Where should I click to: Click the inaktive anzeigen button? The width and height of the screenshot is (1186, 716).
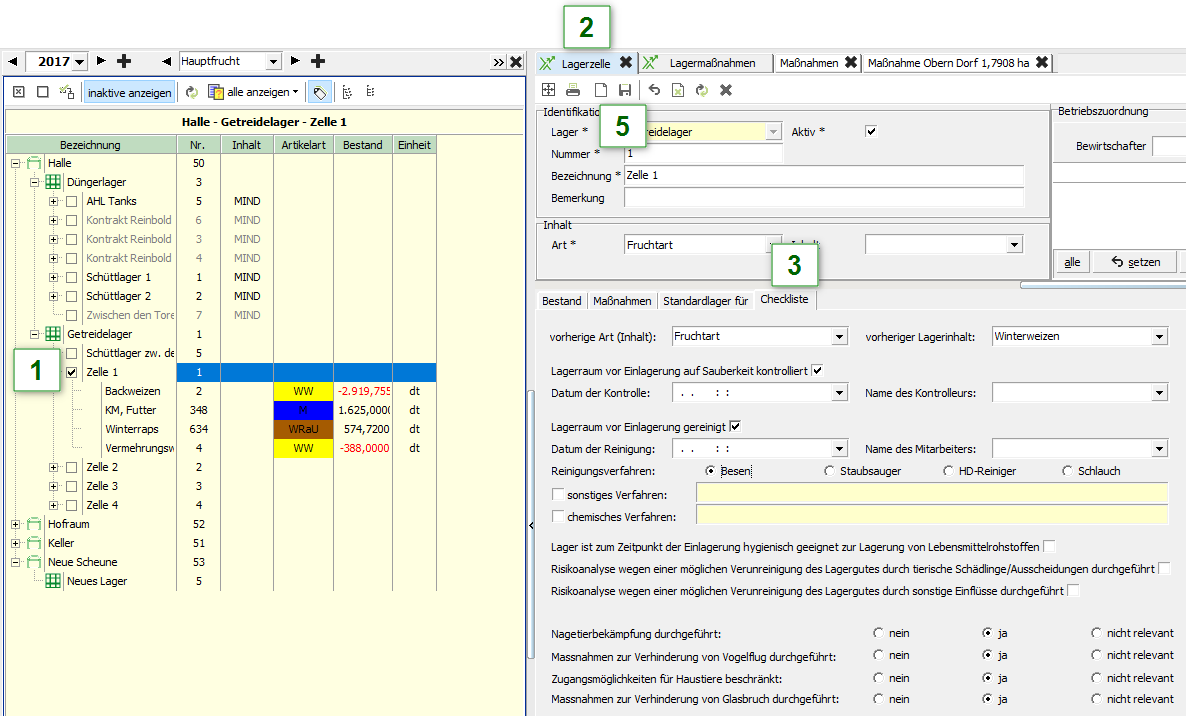pyautogui.click(x=128, y=92)
